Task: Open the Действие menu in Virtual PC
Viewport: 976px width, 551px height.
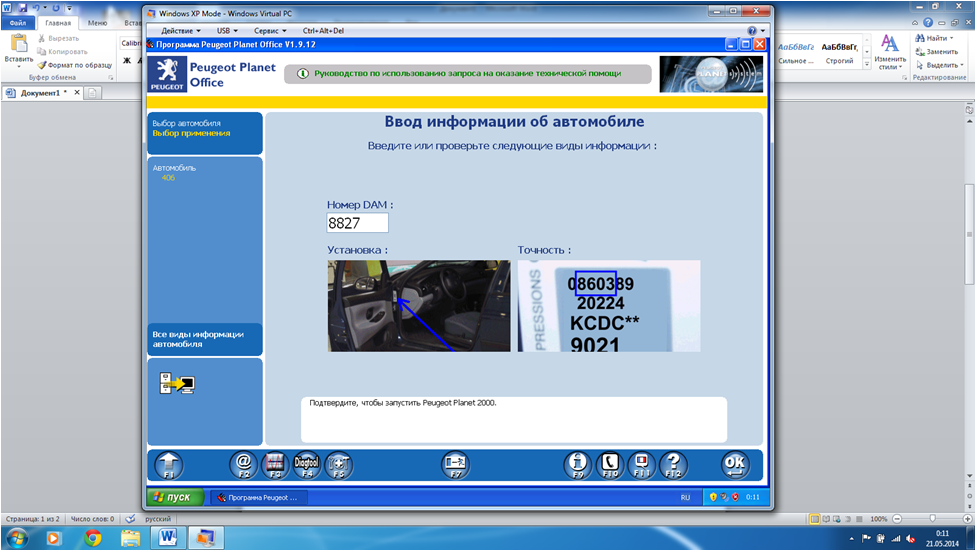Action: 181,31
